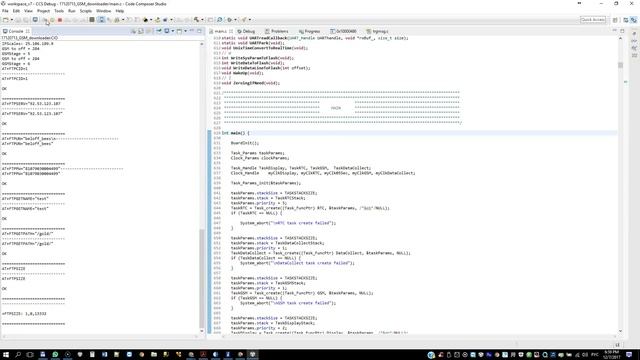Expand the blue gear icon dropdown
Image resolution: width=640 pixels, height=360 pixels.
171,20
